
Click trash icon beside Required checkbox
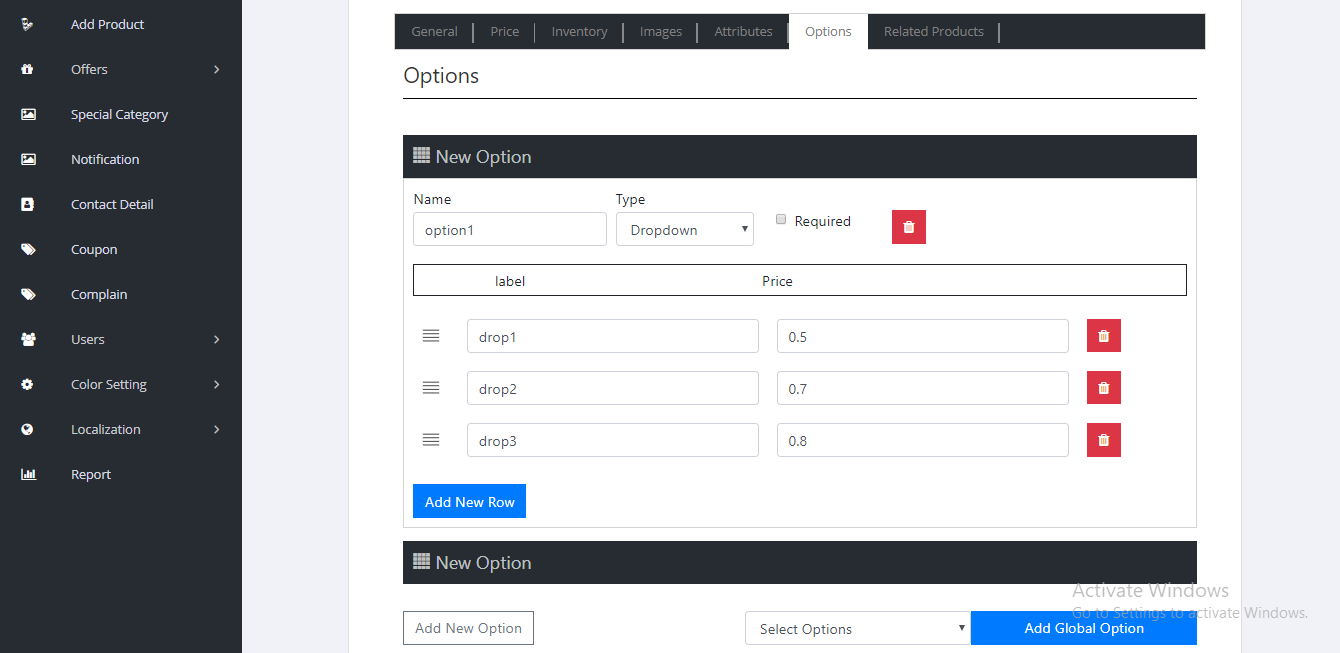point(908,227)
